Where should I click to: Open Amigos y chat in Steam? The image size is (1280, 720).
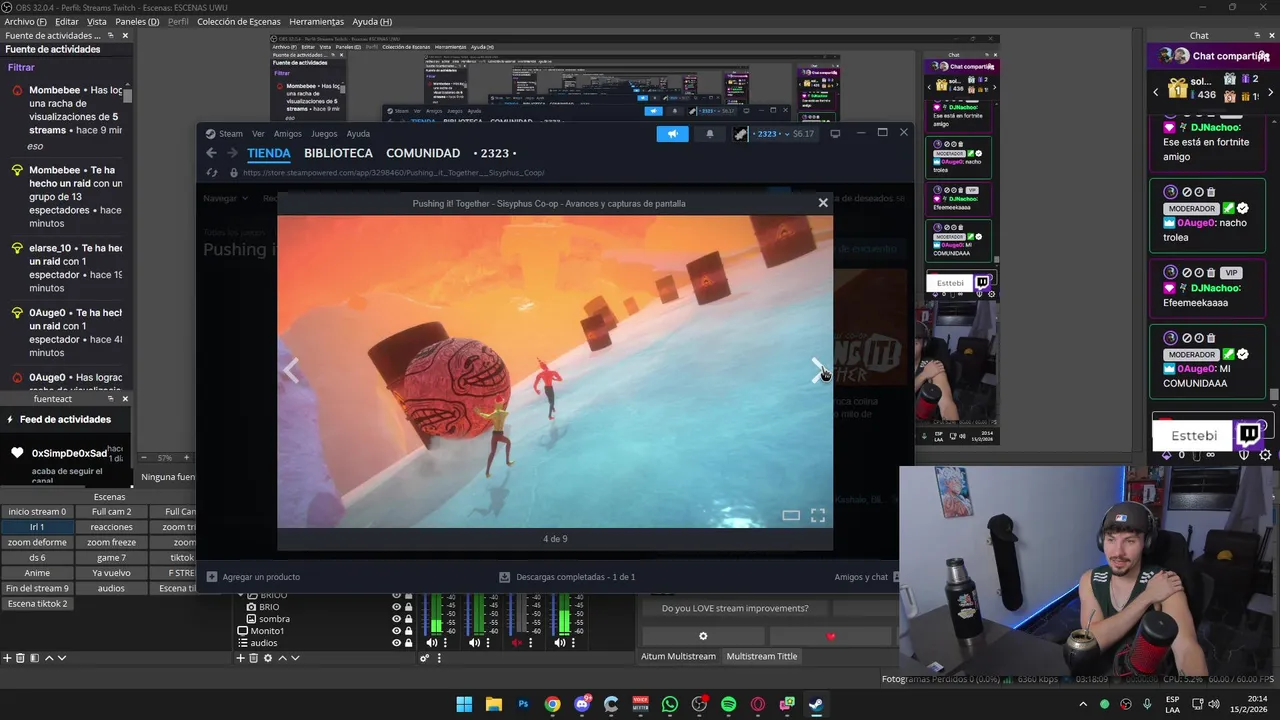point(861,577)
